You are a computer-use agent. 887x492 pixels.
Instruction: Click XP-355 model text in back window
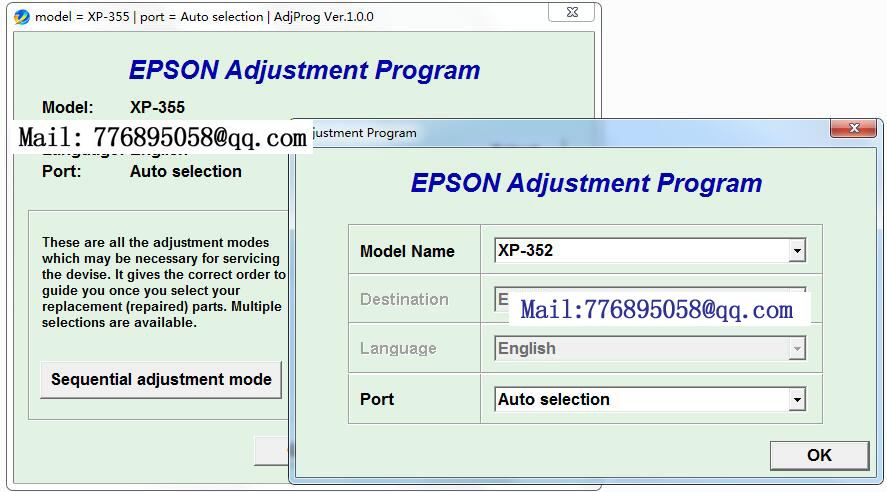(x=157, y=107)
